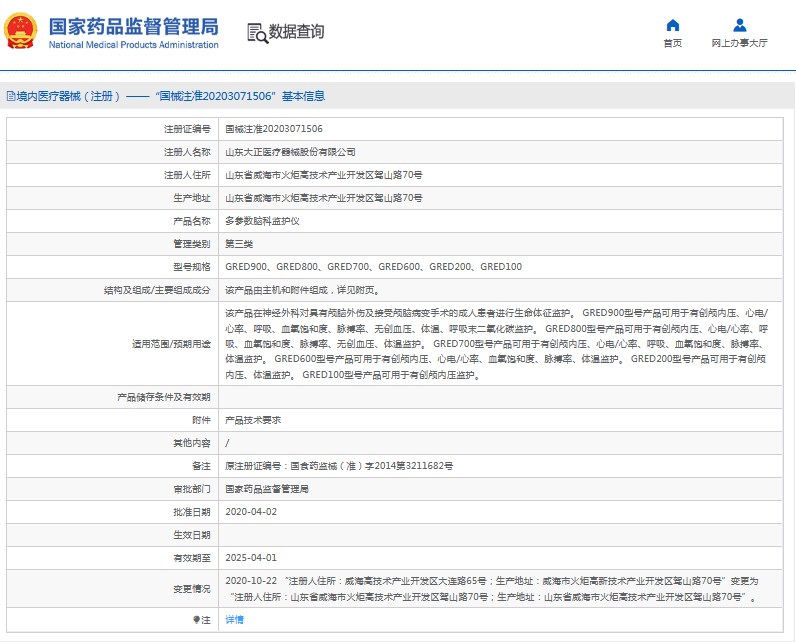Click National Medical Products Administration subtitle
This screenshot has height=642, width=796.
coord(134,45)
